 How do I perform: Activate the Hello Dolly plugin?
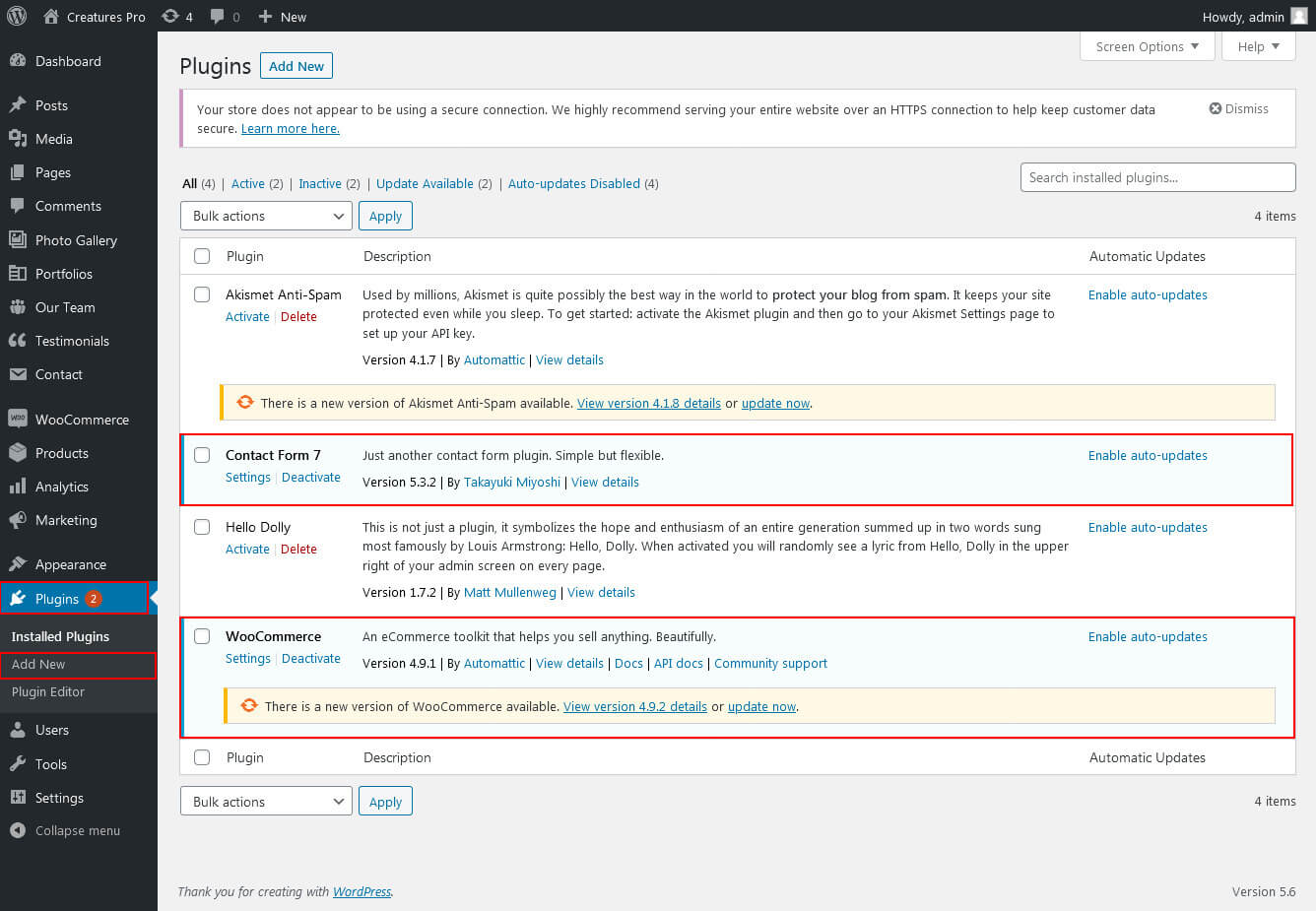(247, 549)
